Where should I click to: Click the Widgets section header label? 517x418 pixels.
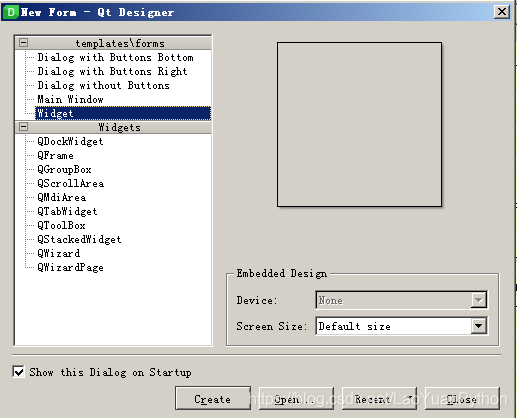119,127
